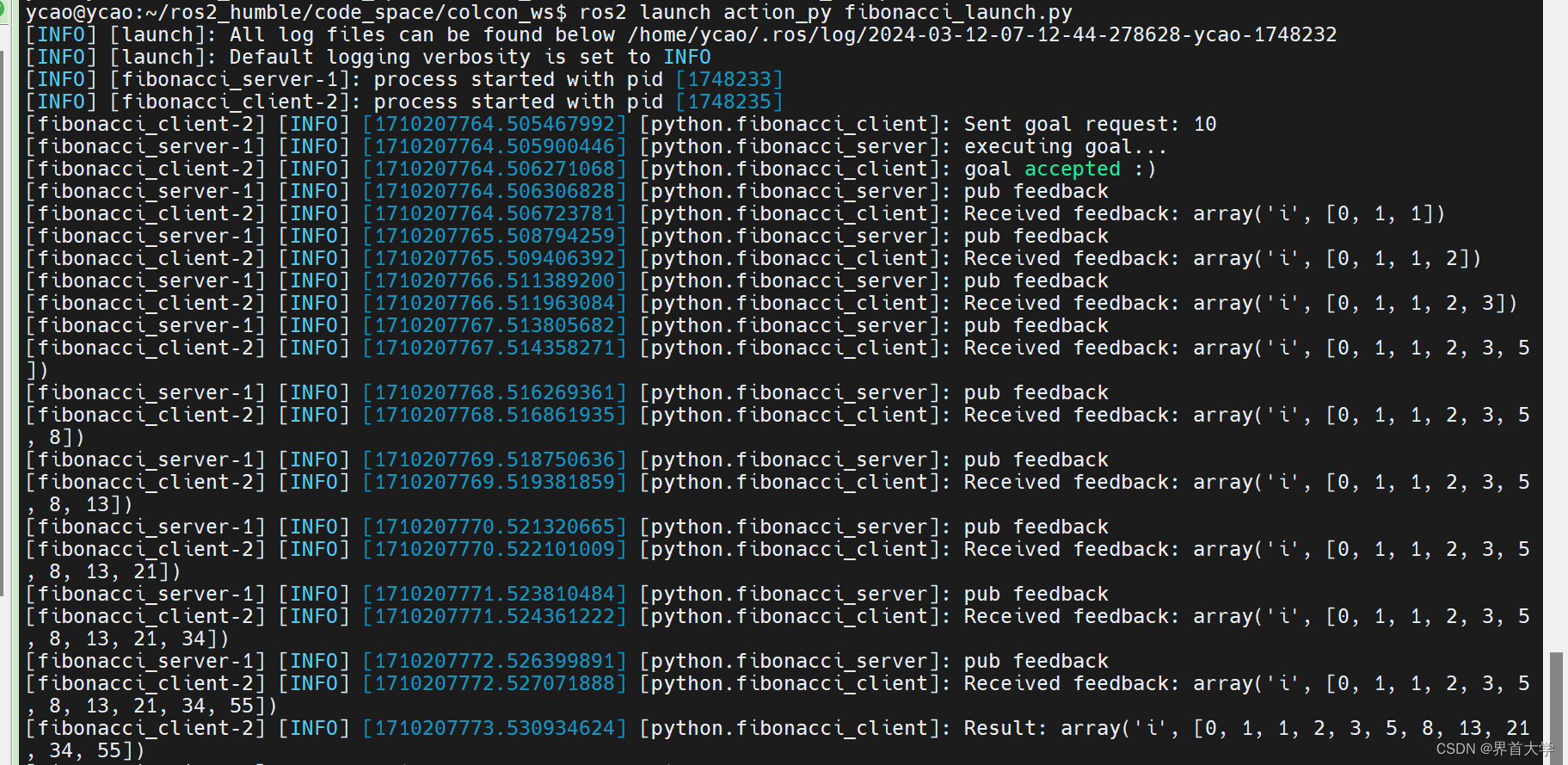Click timestamp 1710207766.511389200
The height and width of the screenshot is (765, 1568).
click(x=495, y=281)
